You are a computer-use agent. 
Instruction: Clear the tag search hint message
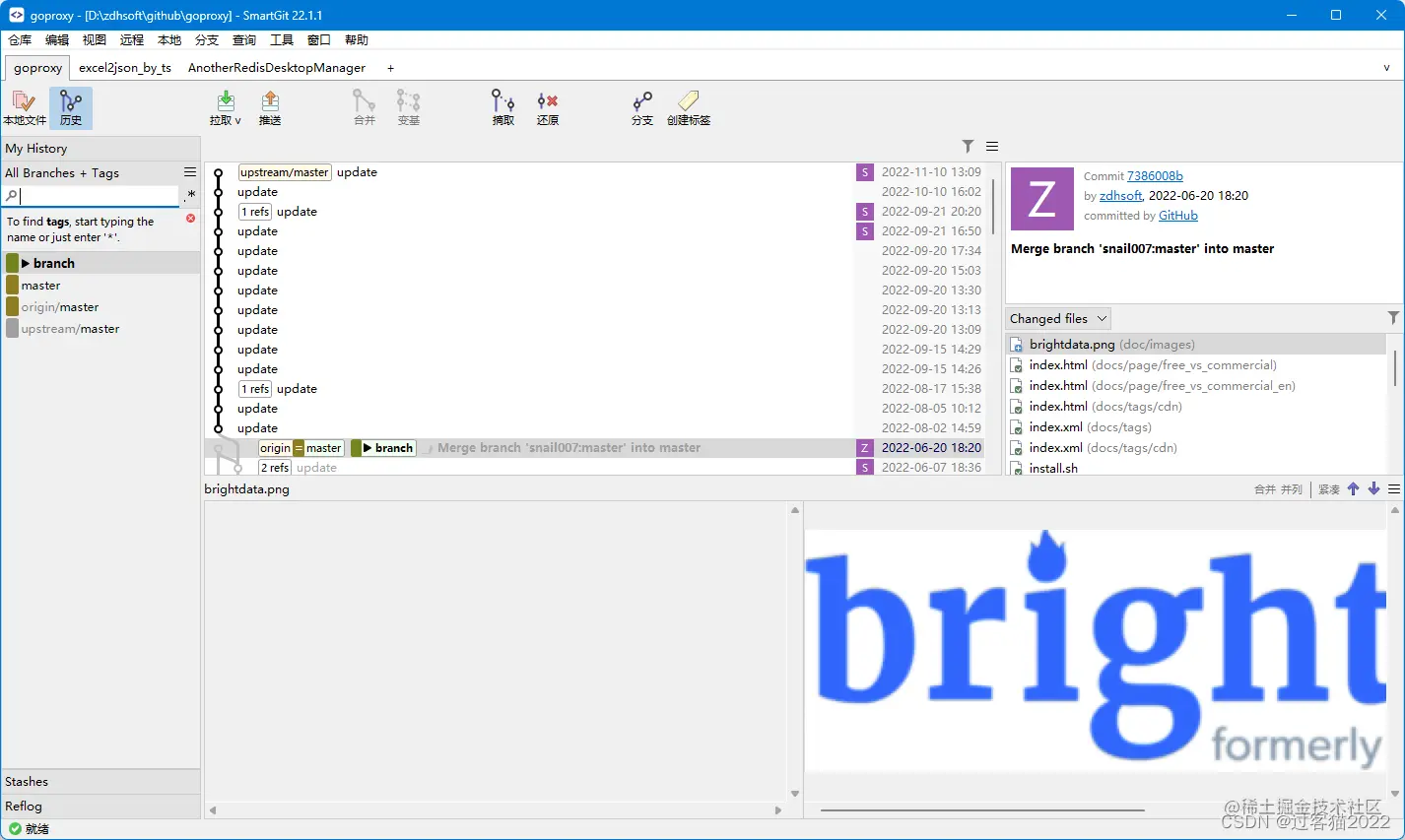190,219
